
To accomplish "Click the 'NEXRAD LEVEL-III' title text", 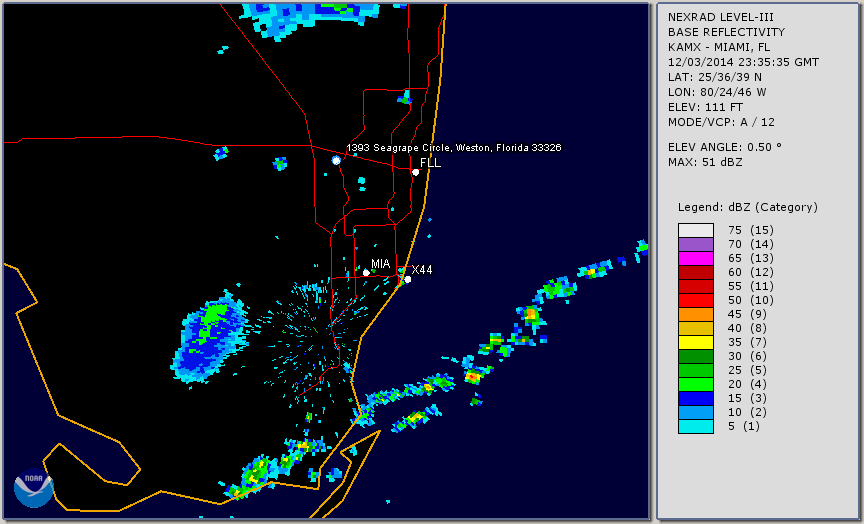I will pyautogui.click(x=721, y=17).
